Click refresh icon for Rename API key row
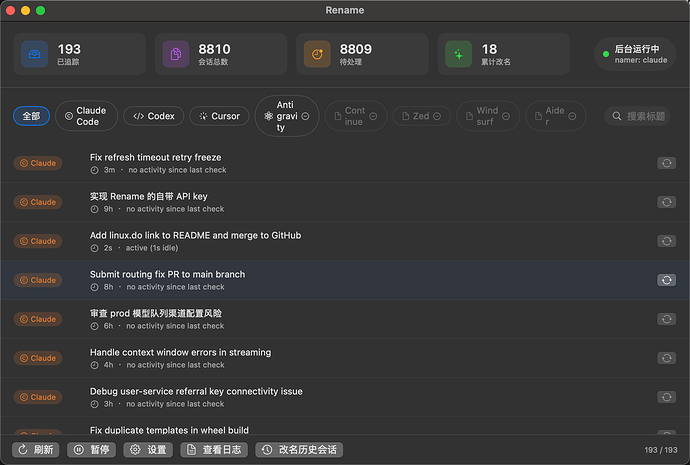 (666, 202)
